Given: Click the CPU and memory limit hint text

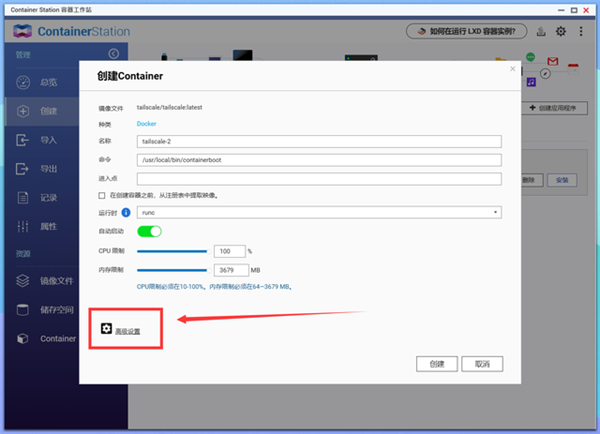Looking at the screenshot, I should (215, 287).
